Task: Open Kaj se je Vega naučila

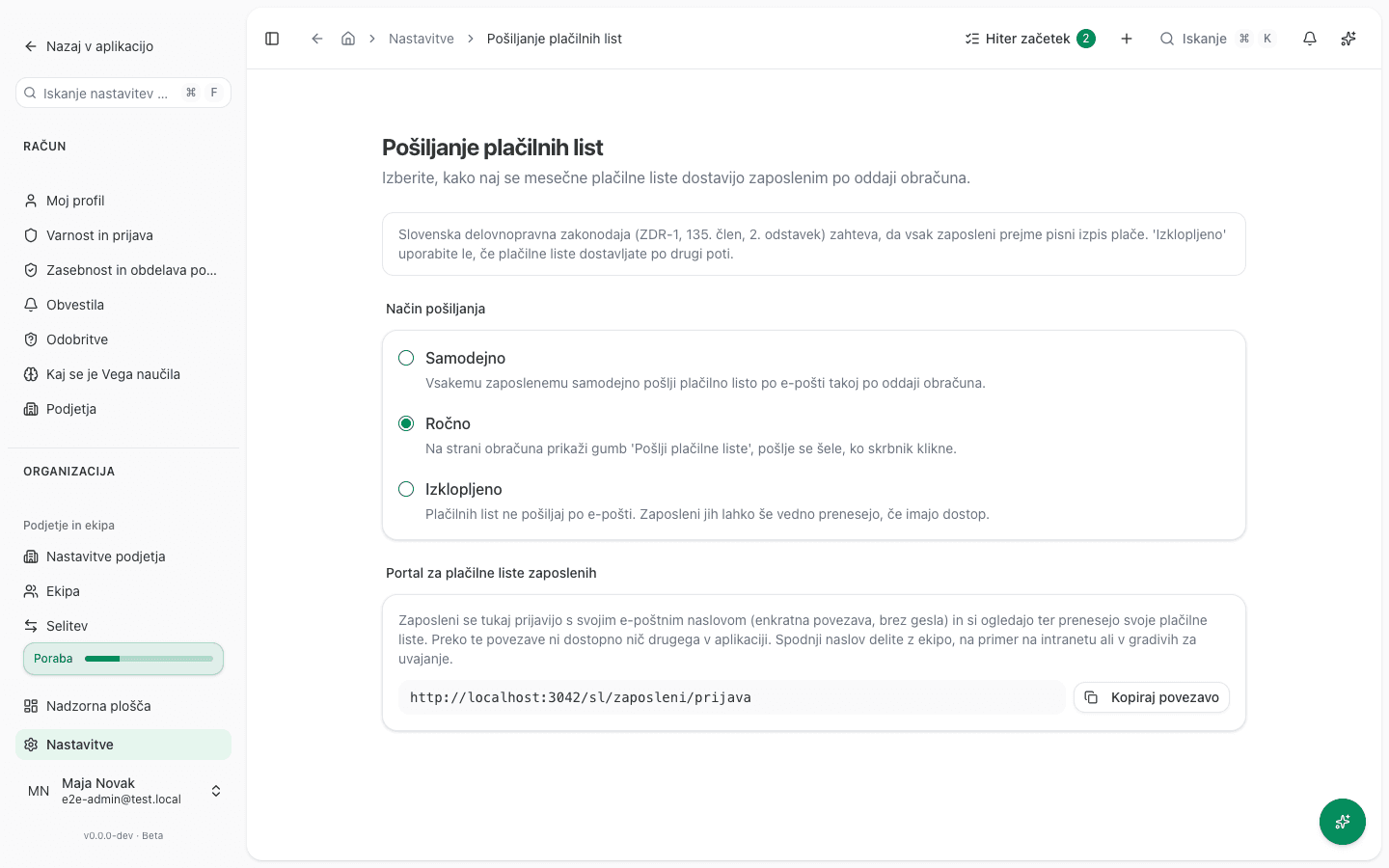Action: 123,374
